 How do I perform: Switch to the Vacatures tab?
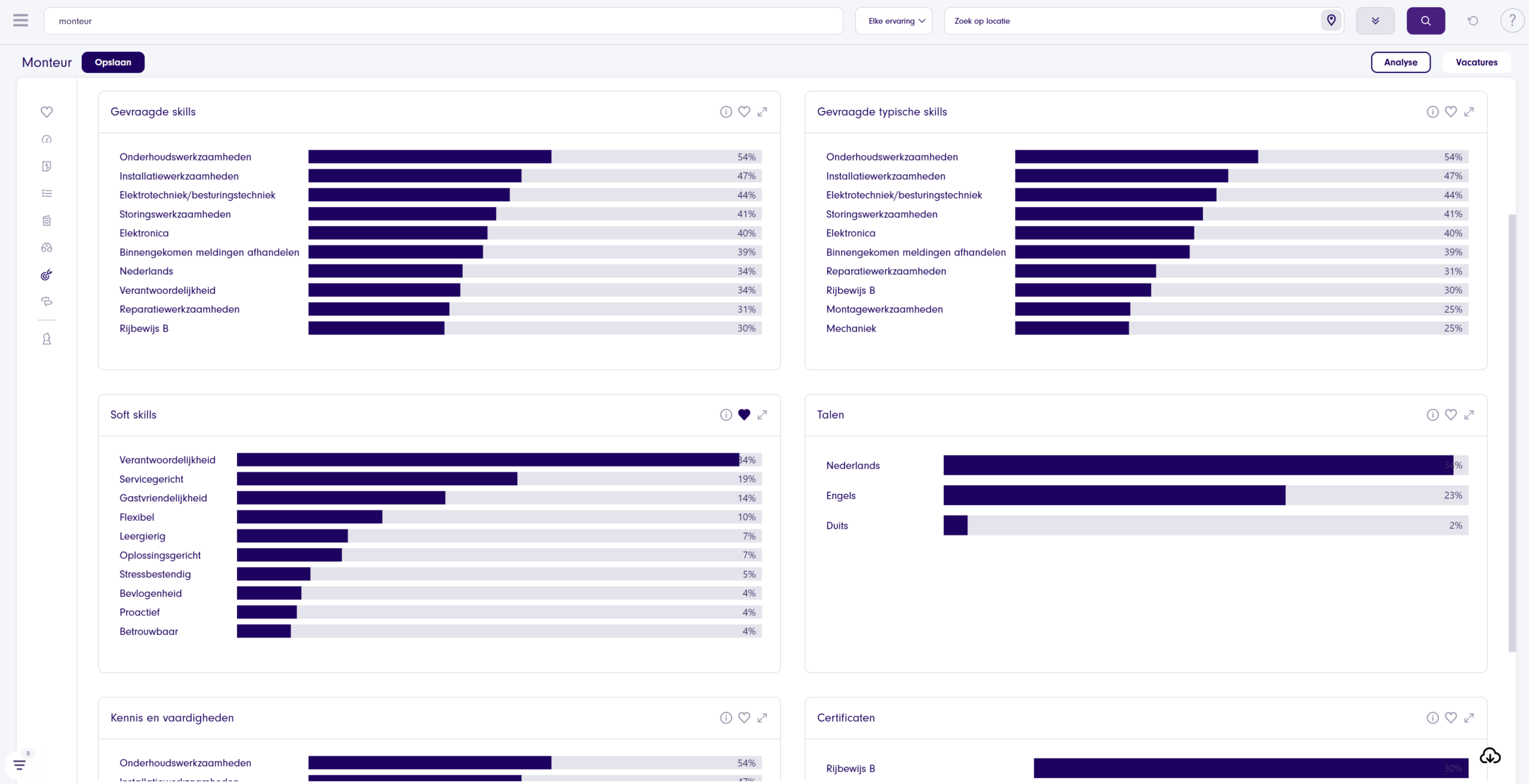pyautogui.click(x=1476, y=62)
